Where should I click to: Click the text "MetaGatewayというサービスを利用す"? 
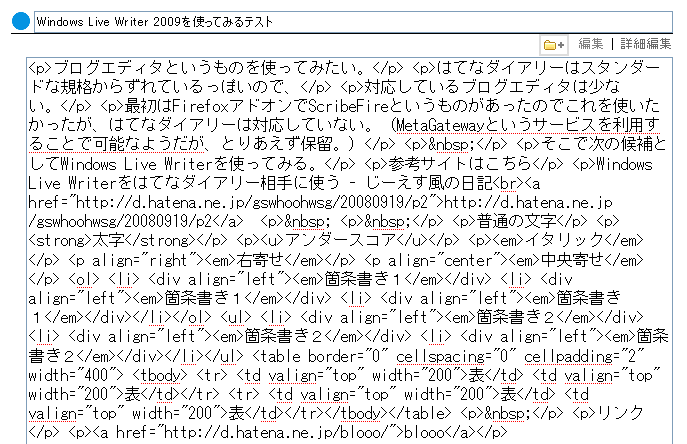pos(528,126)
